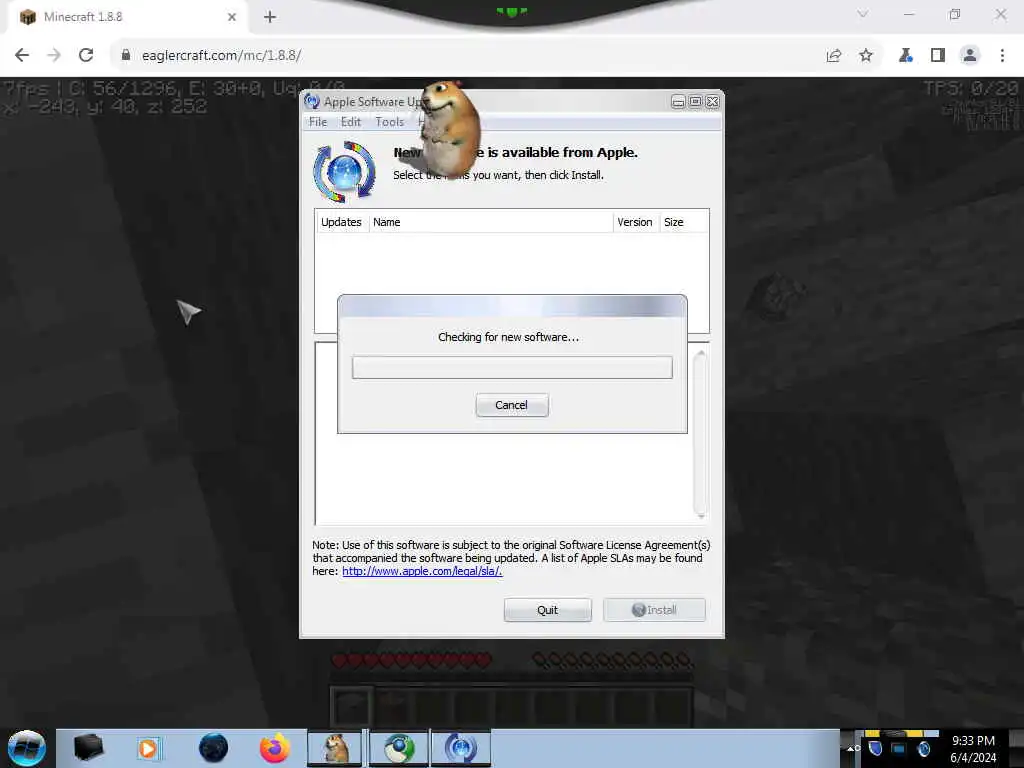This screenshot has height=768, width=1024.
Task: Click the grayed Install button
Action: point(654,609)
